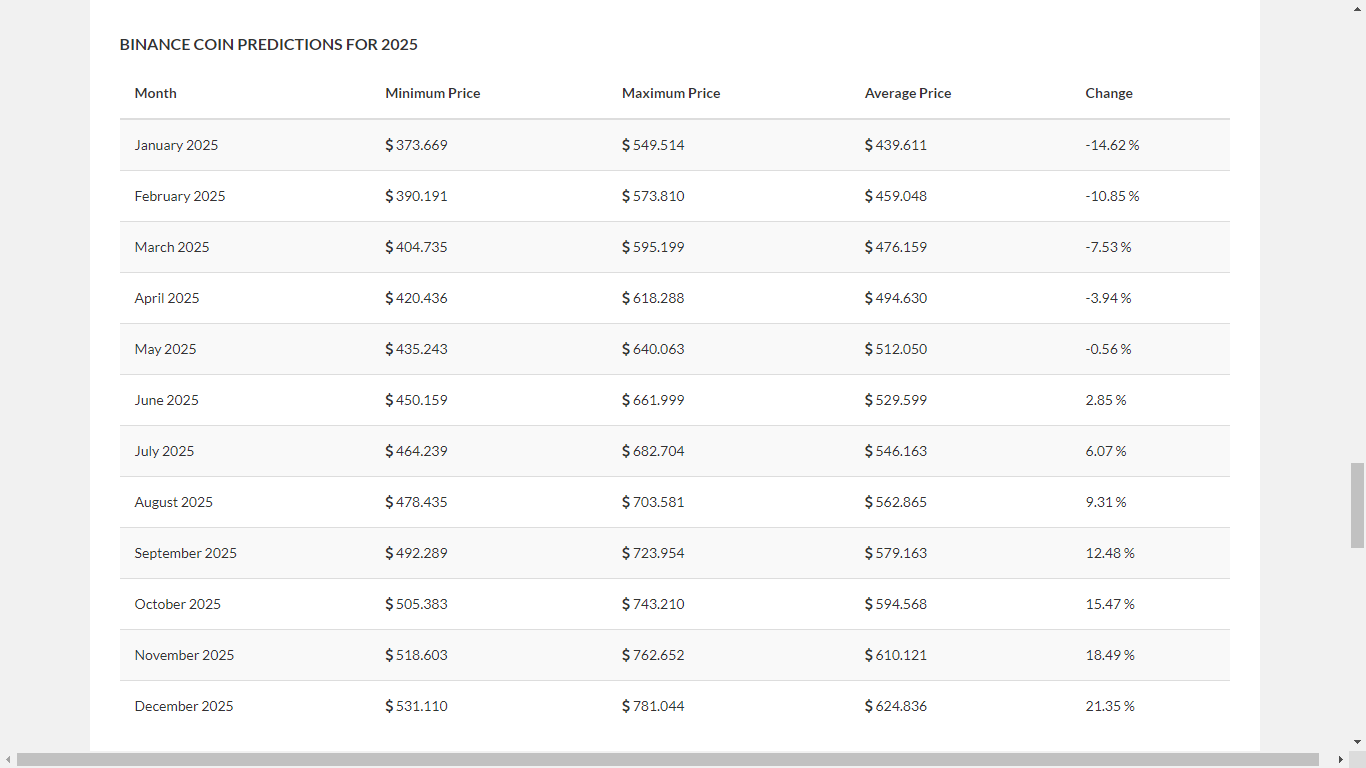Click the Average Price column header

pos(907,93)
